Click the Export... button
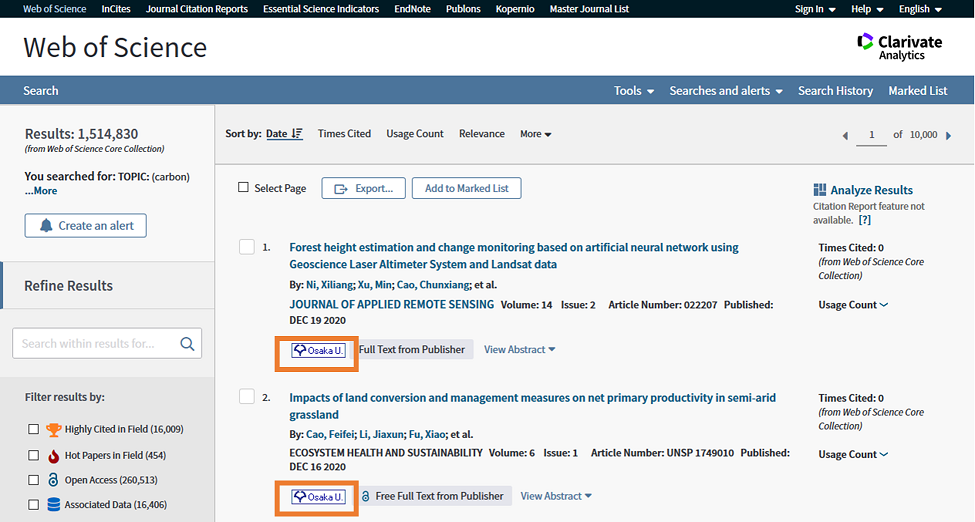The image size is (975, 522). [363, 189]
